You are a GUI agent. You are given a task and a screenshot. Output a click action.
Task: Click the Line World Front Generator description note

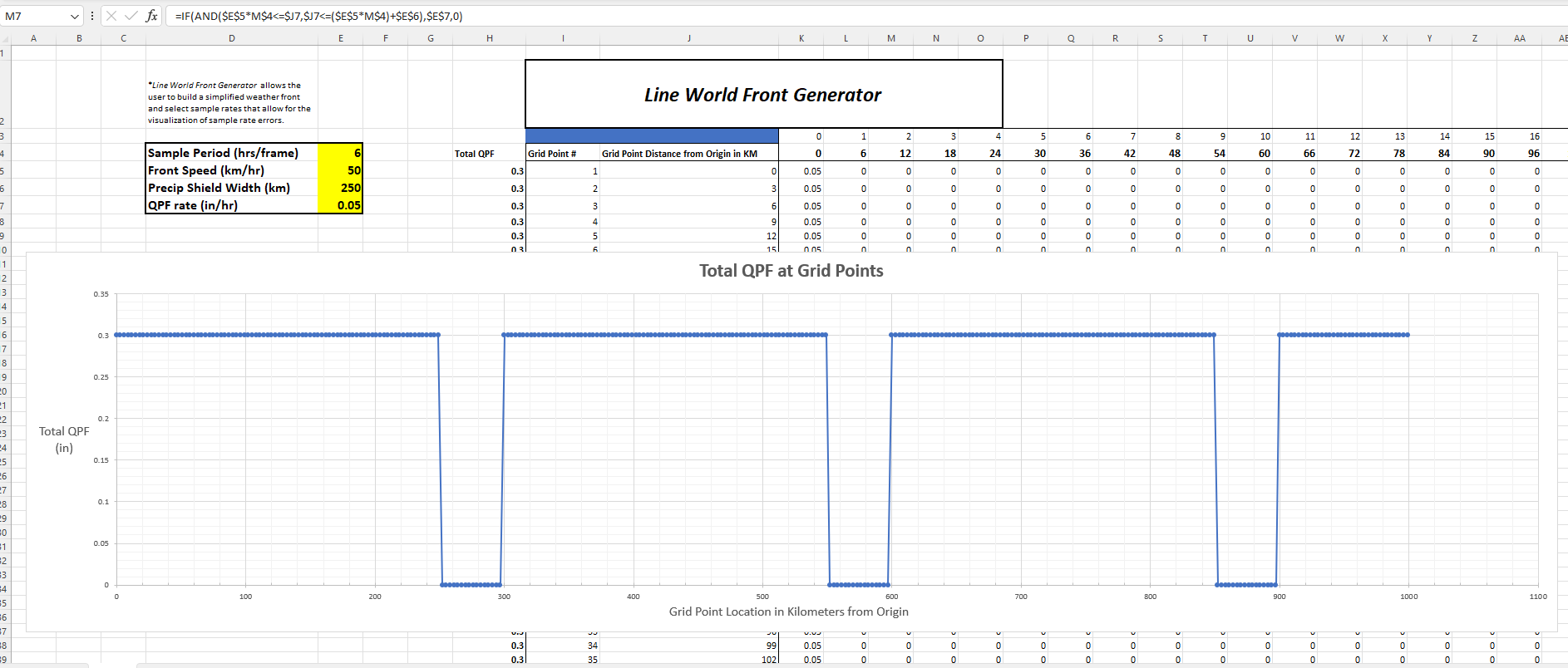click(230, 102)
